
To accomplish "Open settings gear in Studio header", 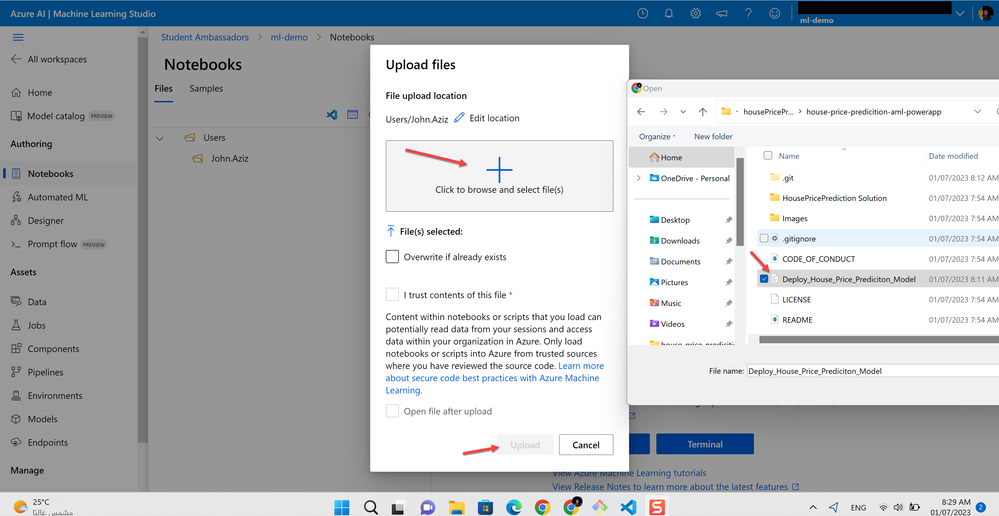I will click(x=696, y=13).
